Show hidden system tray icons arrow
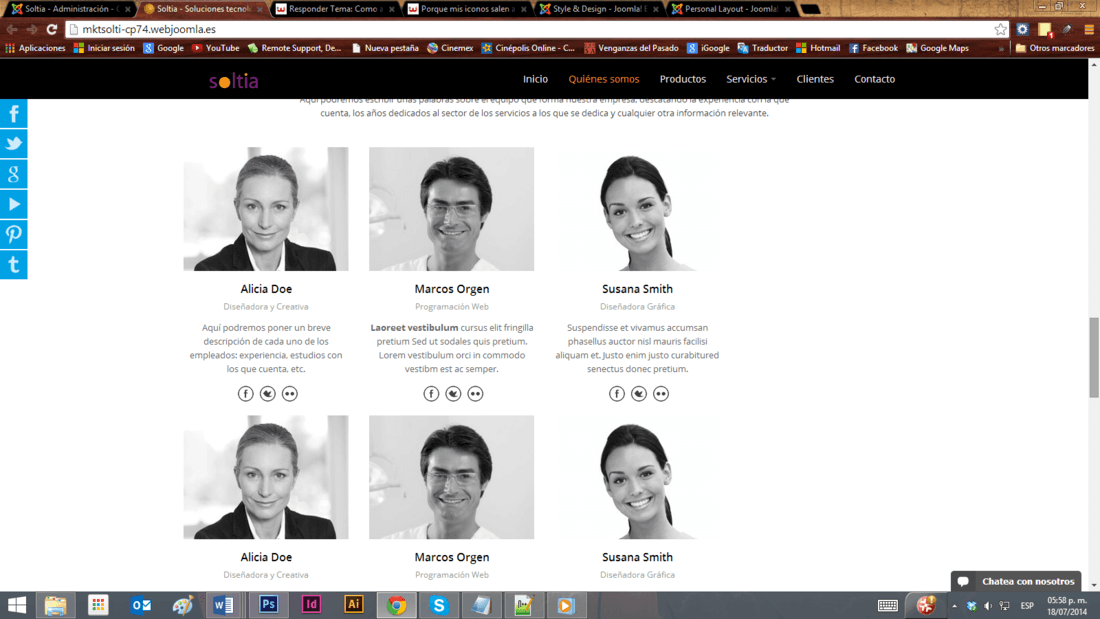Image resolution: width=1100 pixels, height=619 pixels. coord(954,606)
